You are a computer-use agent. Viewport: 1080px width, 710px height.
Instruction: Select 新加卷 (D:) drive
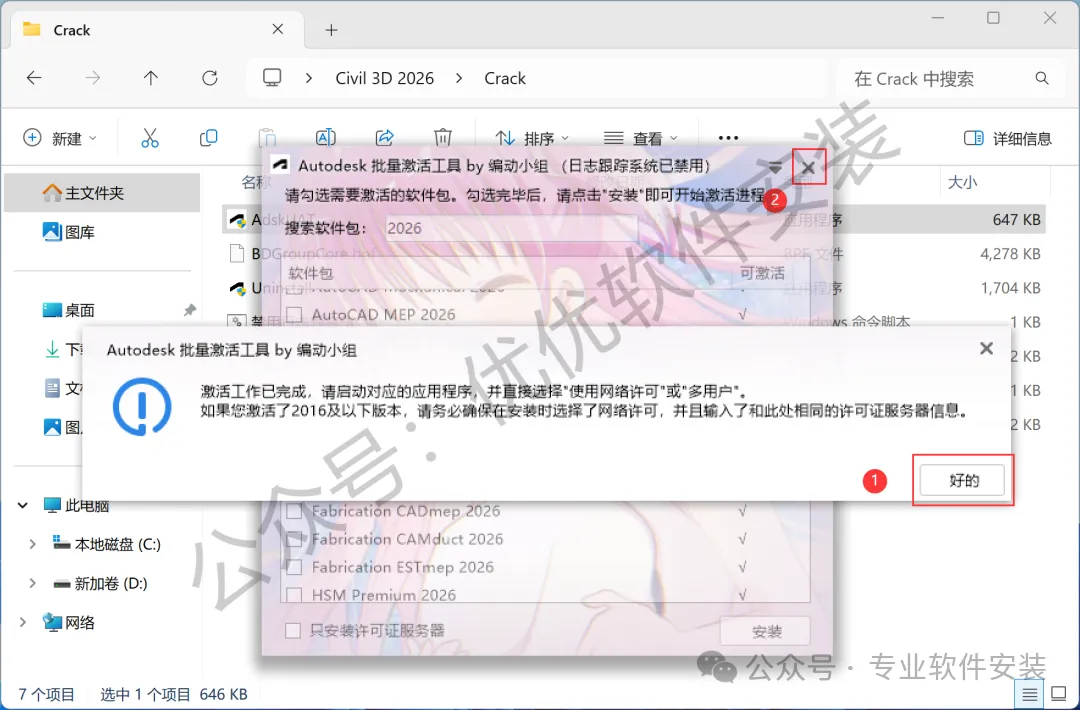101,583
